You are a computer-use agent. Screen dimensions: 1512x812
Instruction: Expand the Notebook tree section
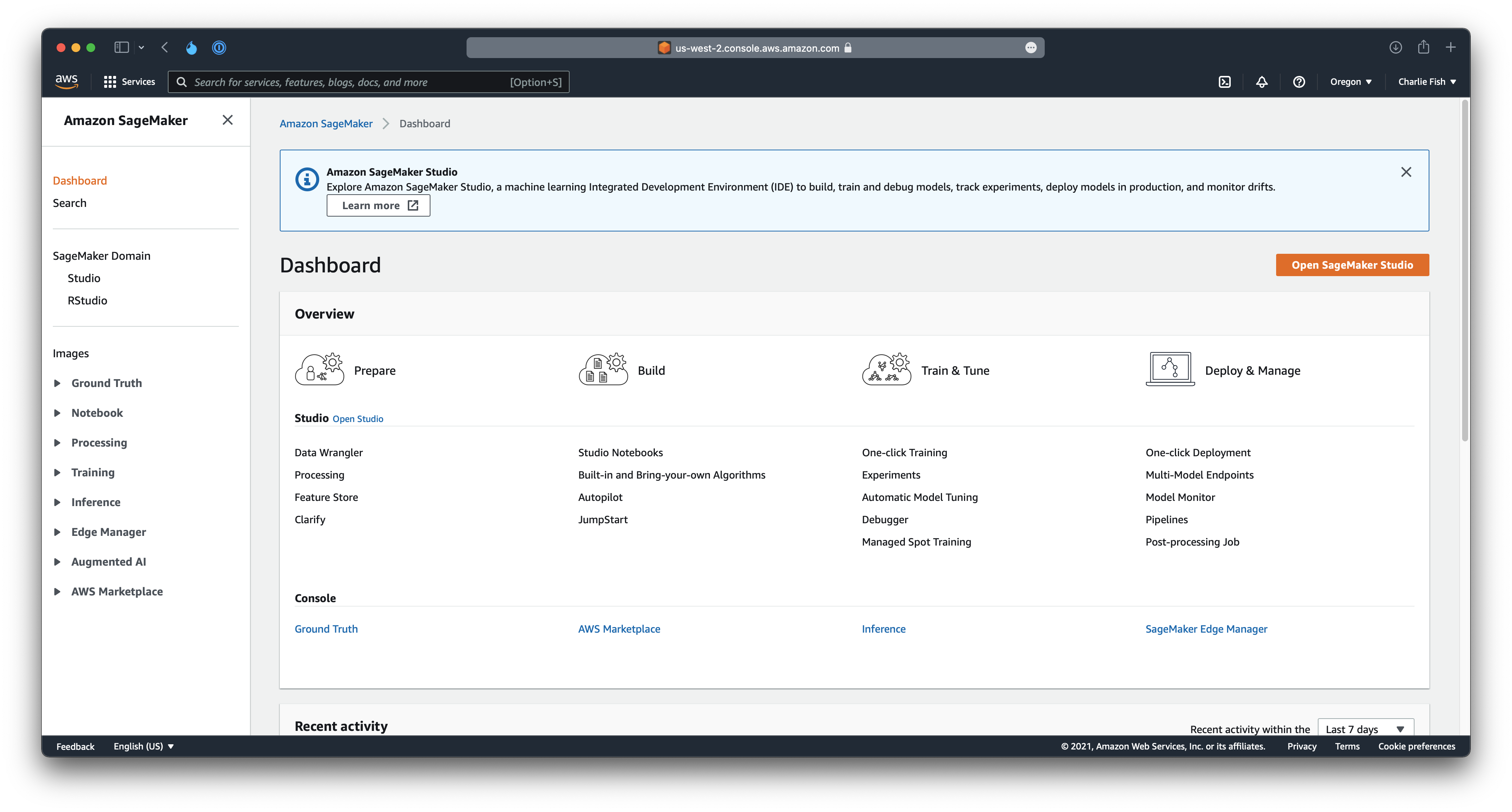tap(58, 413)
